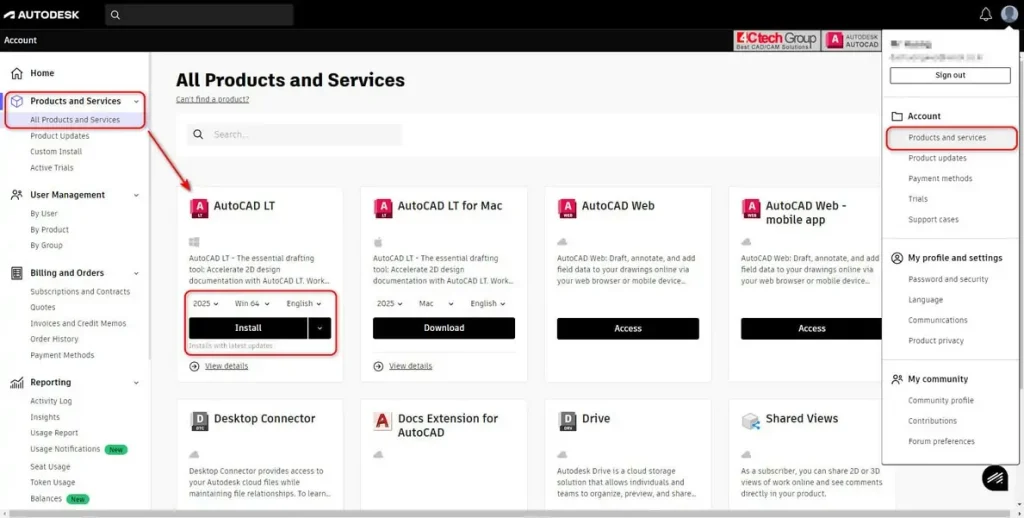Click the User Management people icon
Screen dimensions: 1024x518
pos(17,195)
